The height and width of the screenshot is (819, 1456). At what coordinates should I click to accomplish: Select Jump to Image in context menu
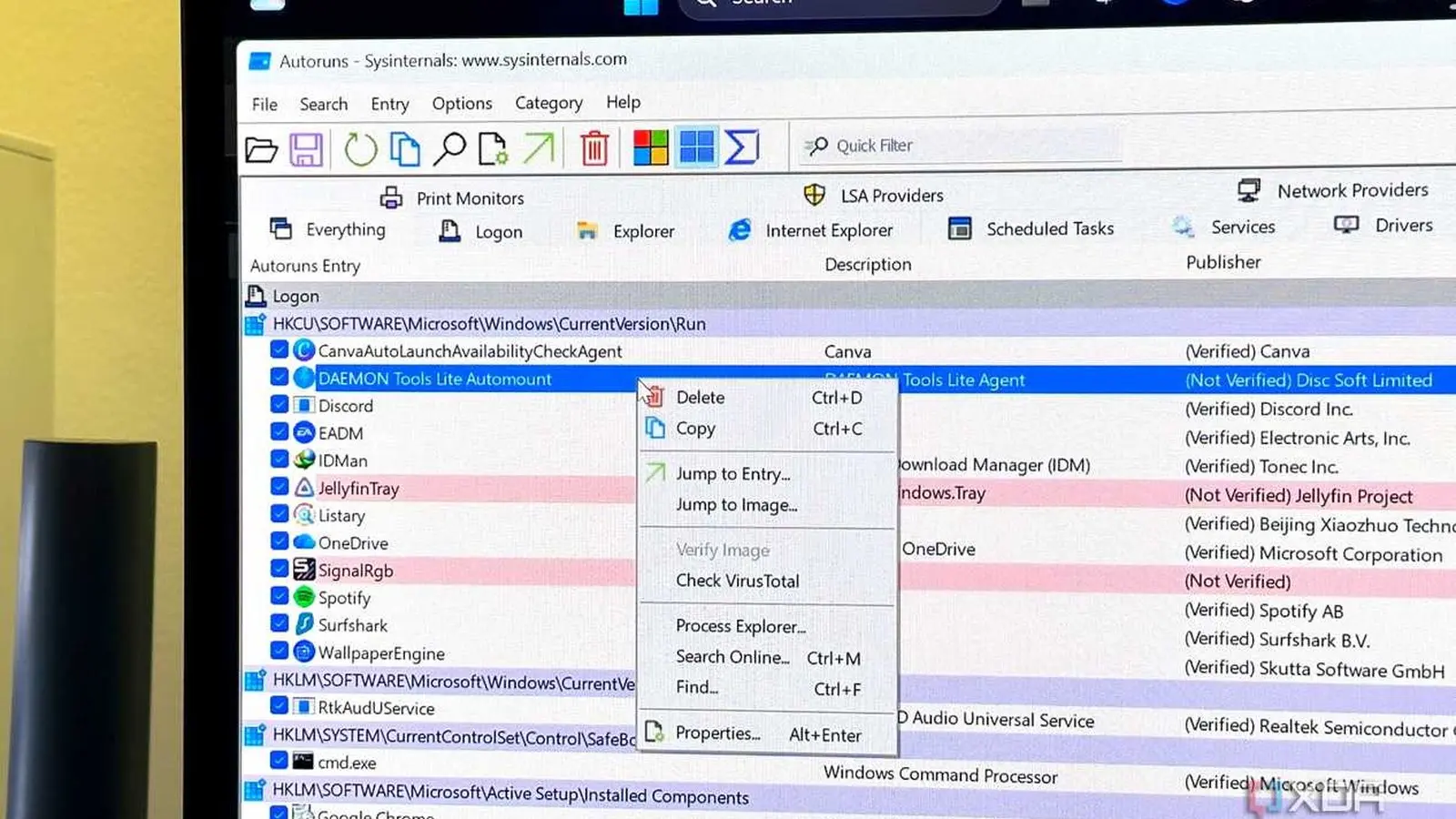[766, 505]
